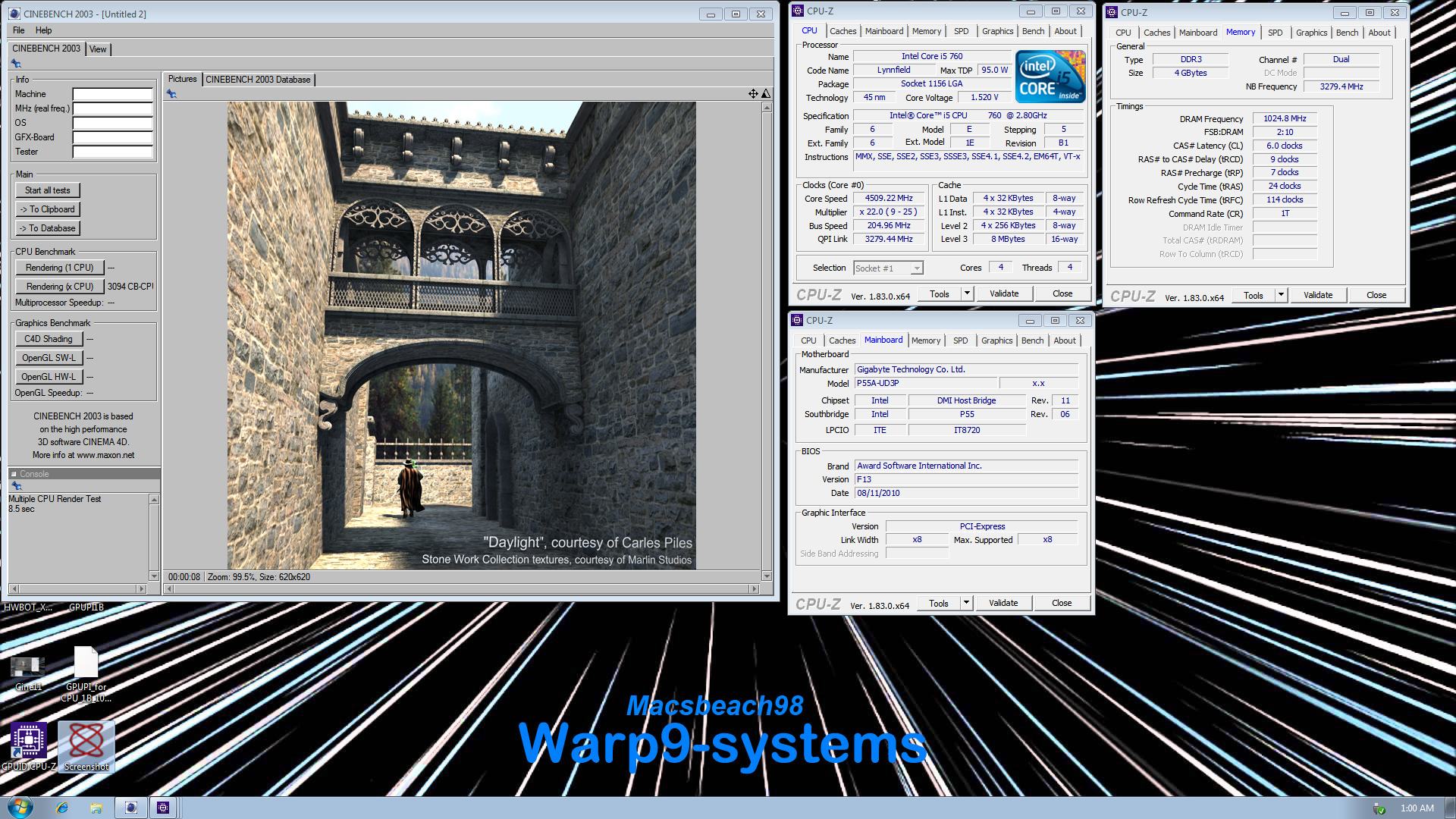The image size is (1456, 819).
Task: Click the BIOS Version value F13
Action: click(x=966, y=480)
